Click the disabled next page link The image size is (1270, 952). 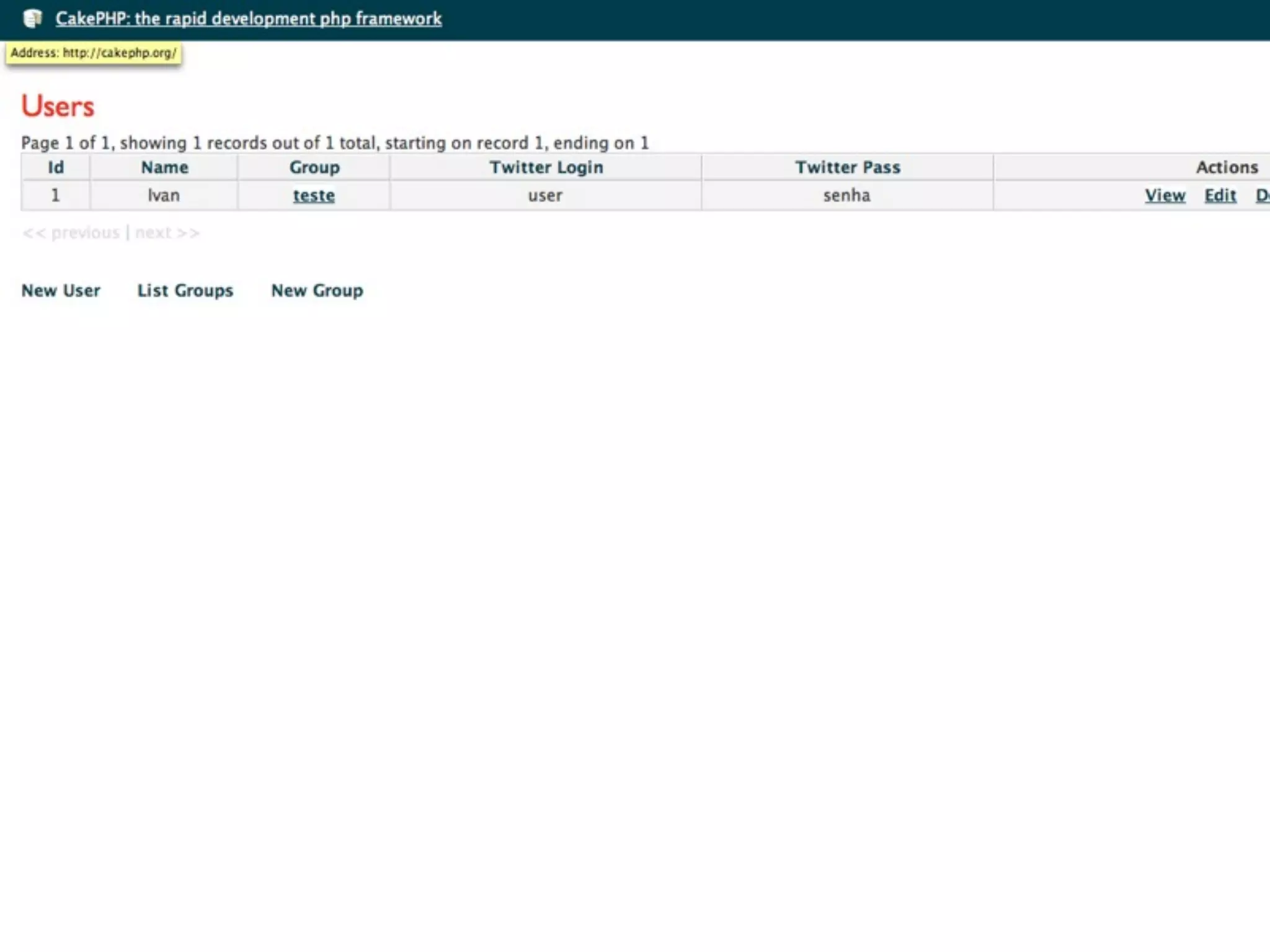point(167,233)
